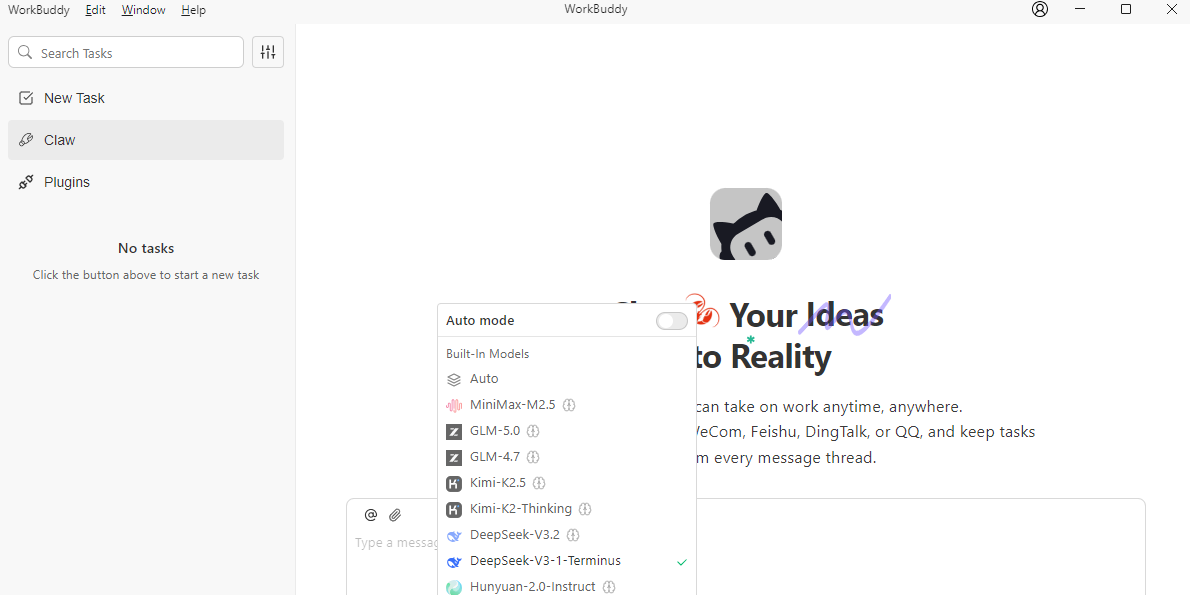Select the checked DeepSeek-V3-1-Terminus model

coord(545,561)
